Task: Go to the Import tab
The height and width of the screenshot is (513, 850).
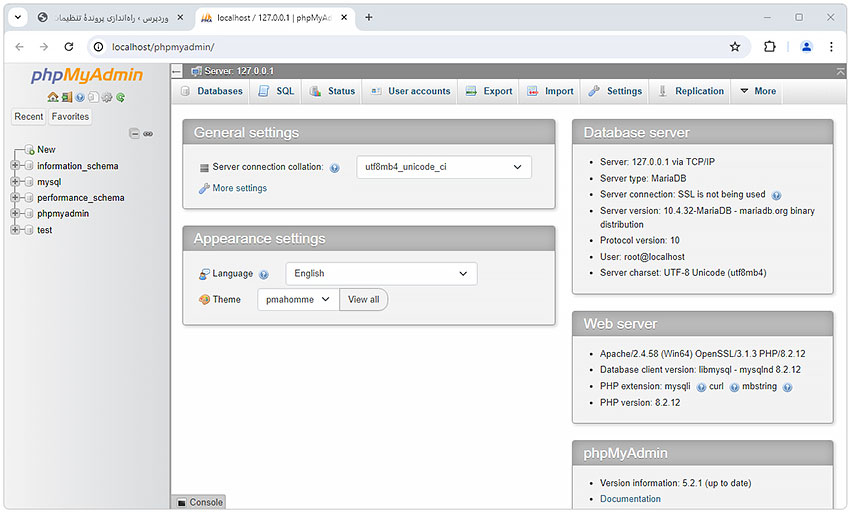Action: pyautogui.click(x=550, y=91)
